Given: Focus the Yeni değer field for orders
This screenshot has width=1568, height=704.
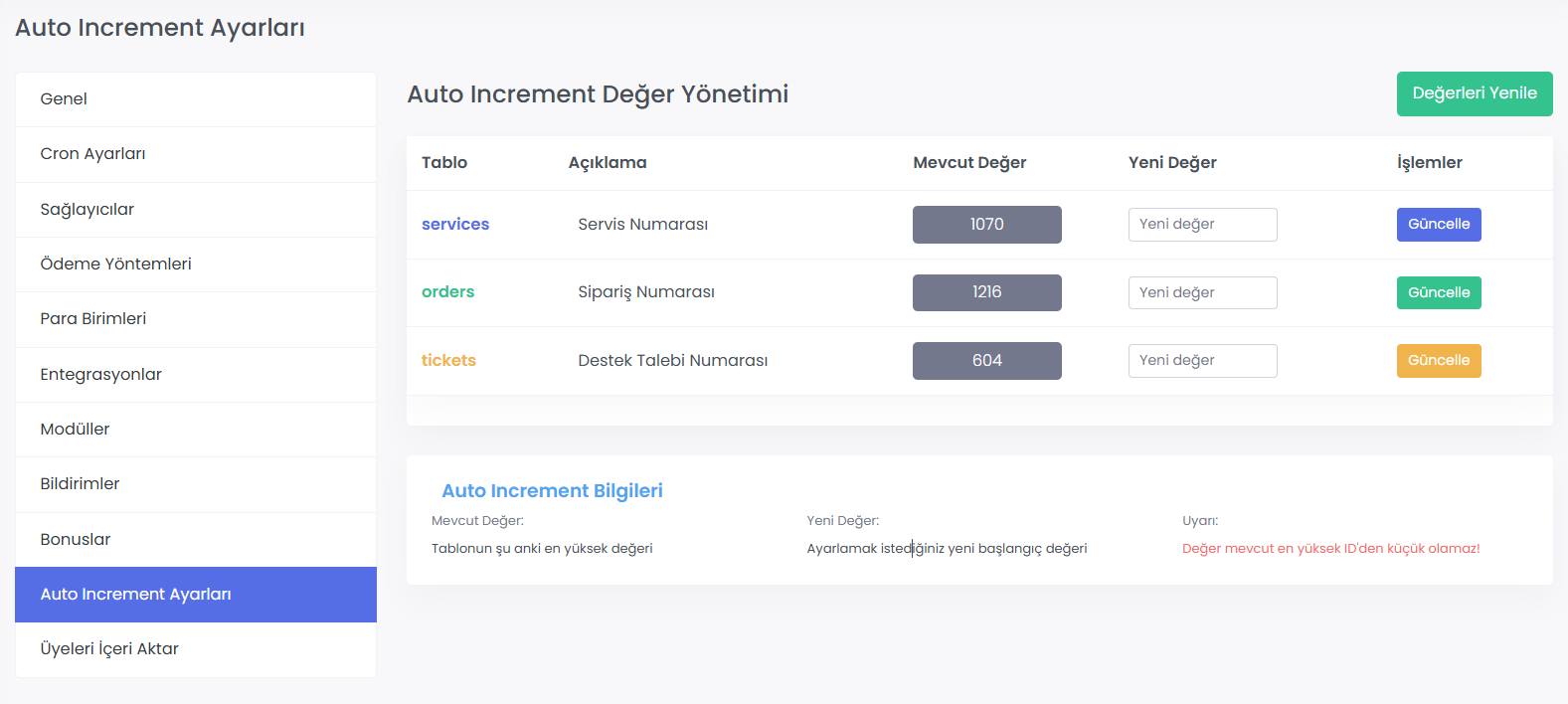Looking at the screenshot, I should point(1202,293).
